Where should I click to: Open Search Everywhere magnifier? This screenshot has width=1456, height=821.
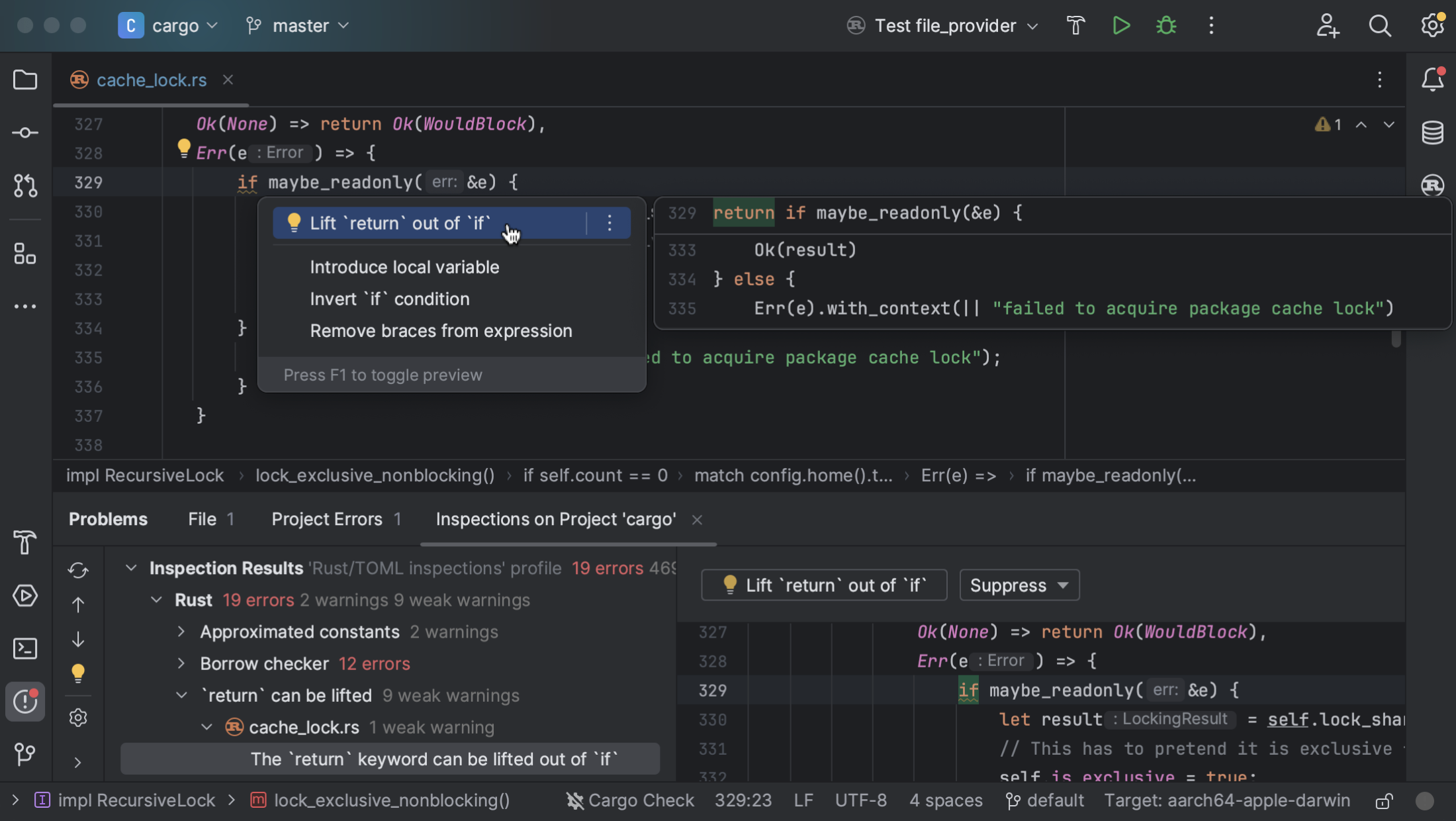(1380, 26)
